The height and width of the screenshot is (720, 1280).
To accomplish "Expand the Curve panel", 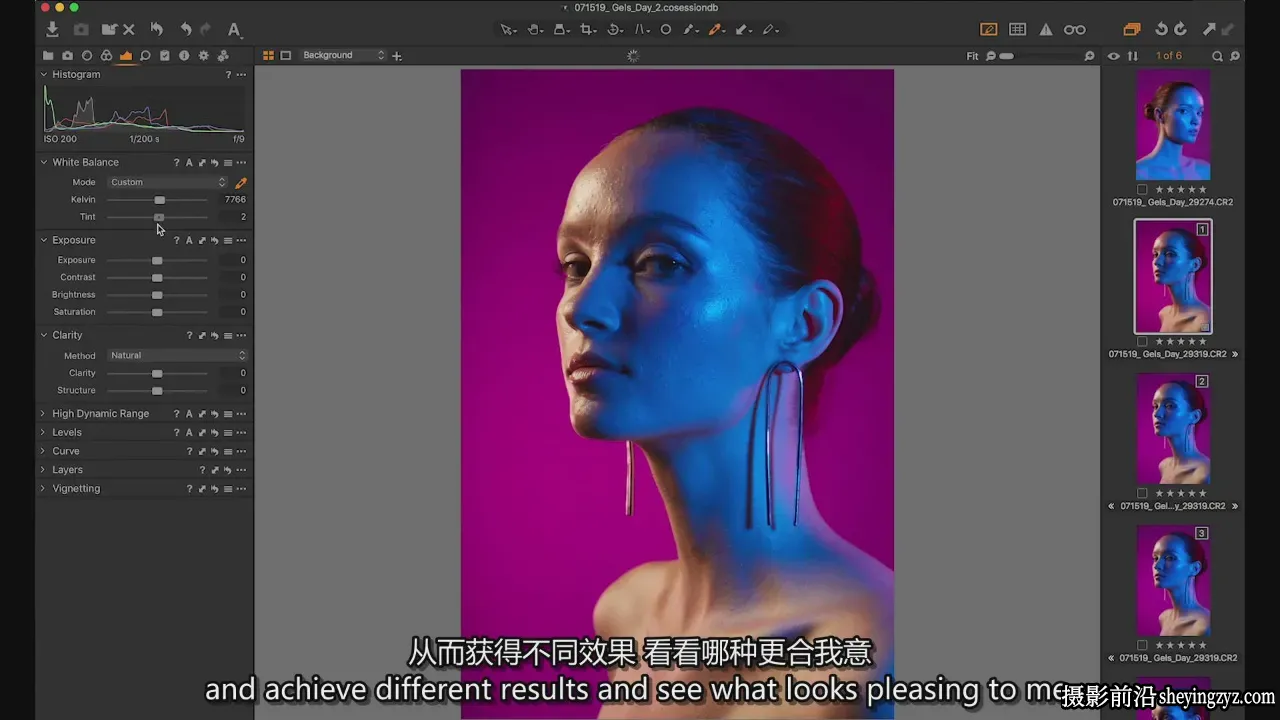I will click(x=43, y=451).
